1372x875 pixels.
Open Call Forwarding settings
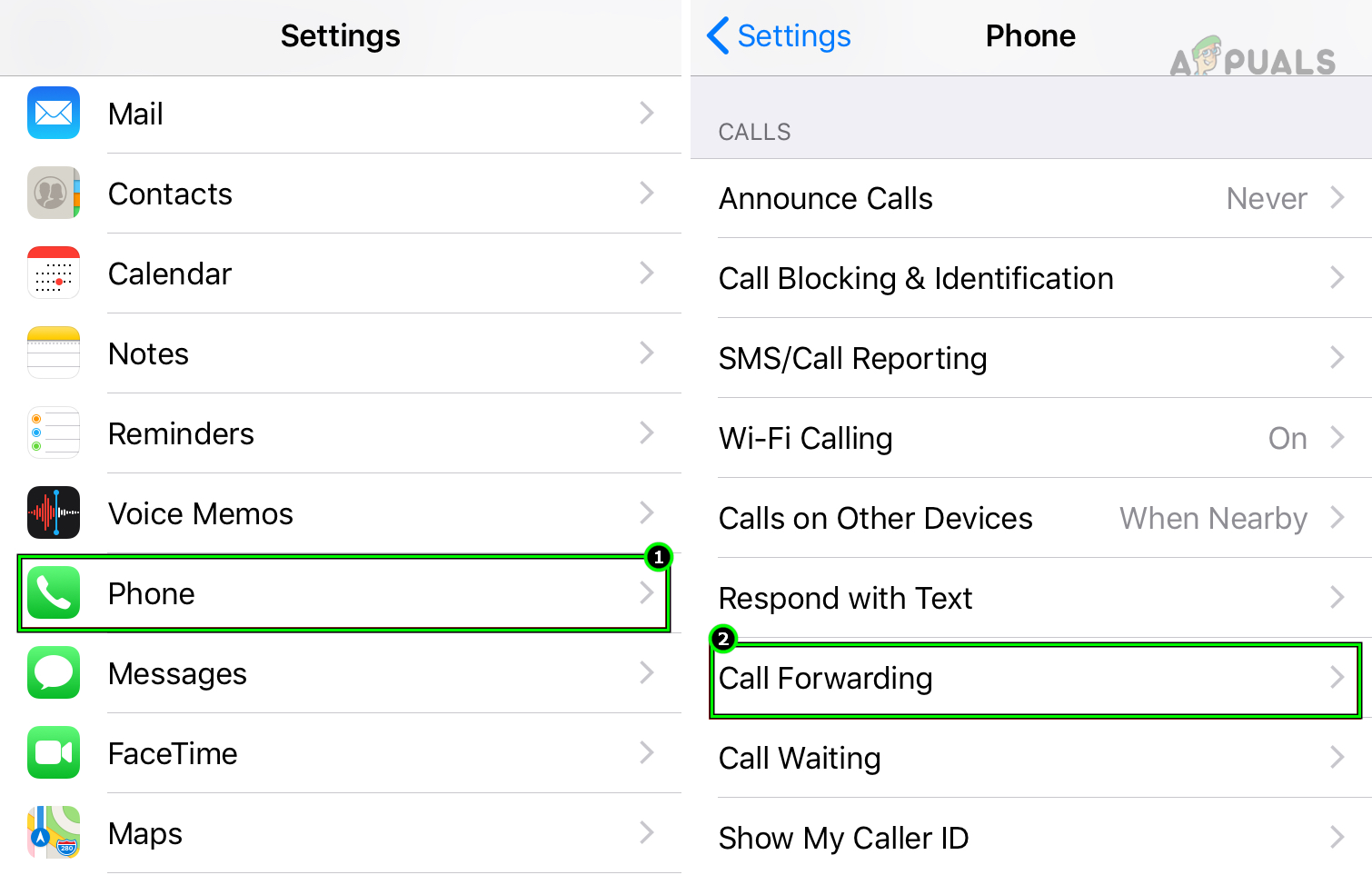pos(1031,678)
